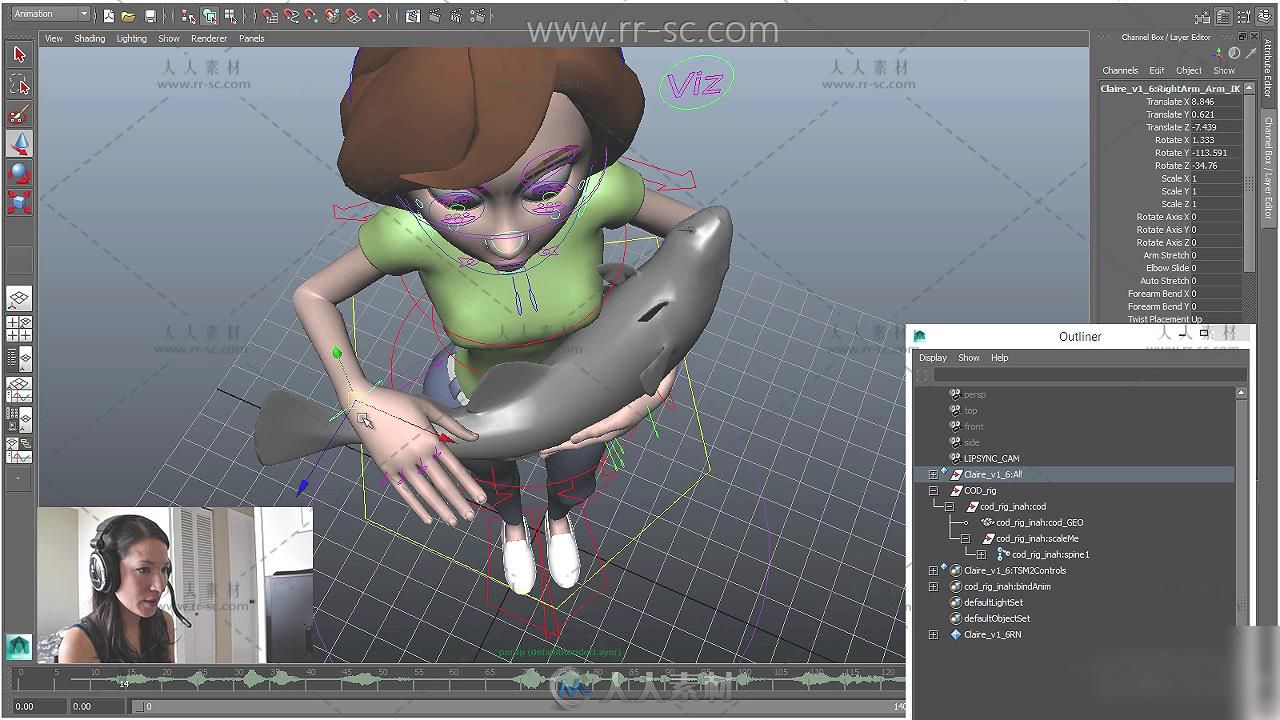
Task: Open the Outliner Display menu
Action: (933, 358)
